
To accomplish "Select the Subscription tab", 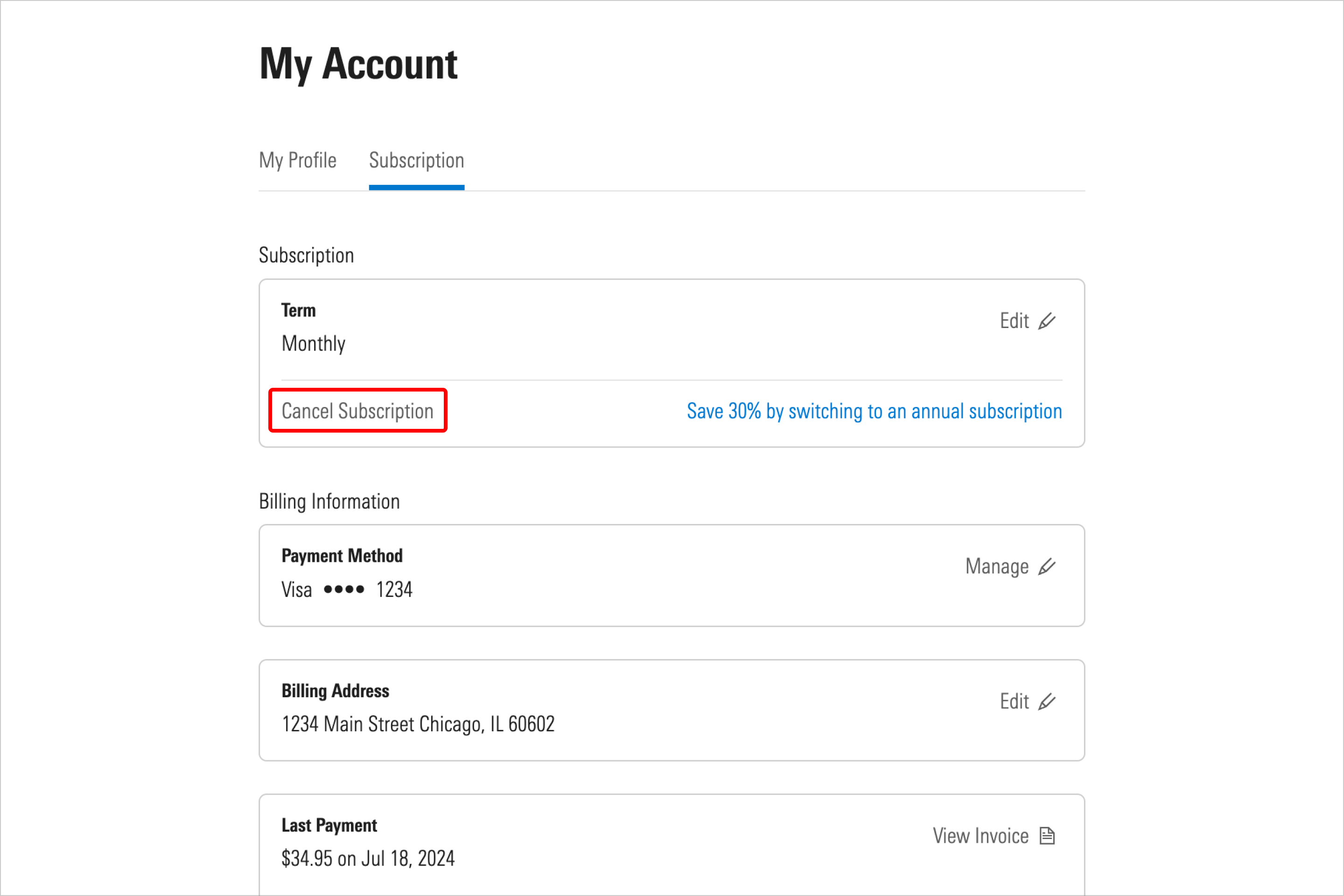I will coord(417,161).
